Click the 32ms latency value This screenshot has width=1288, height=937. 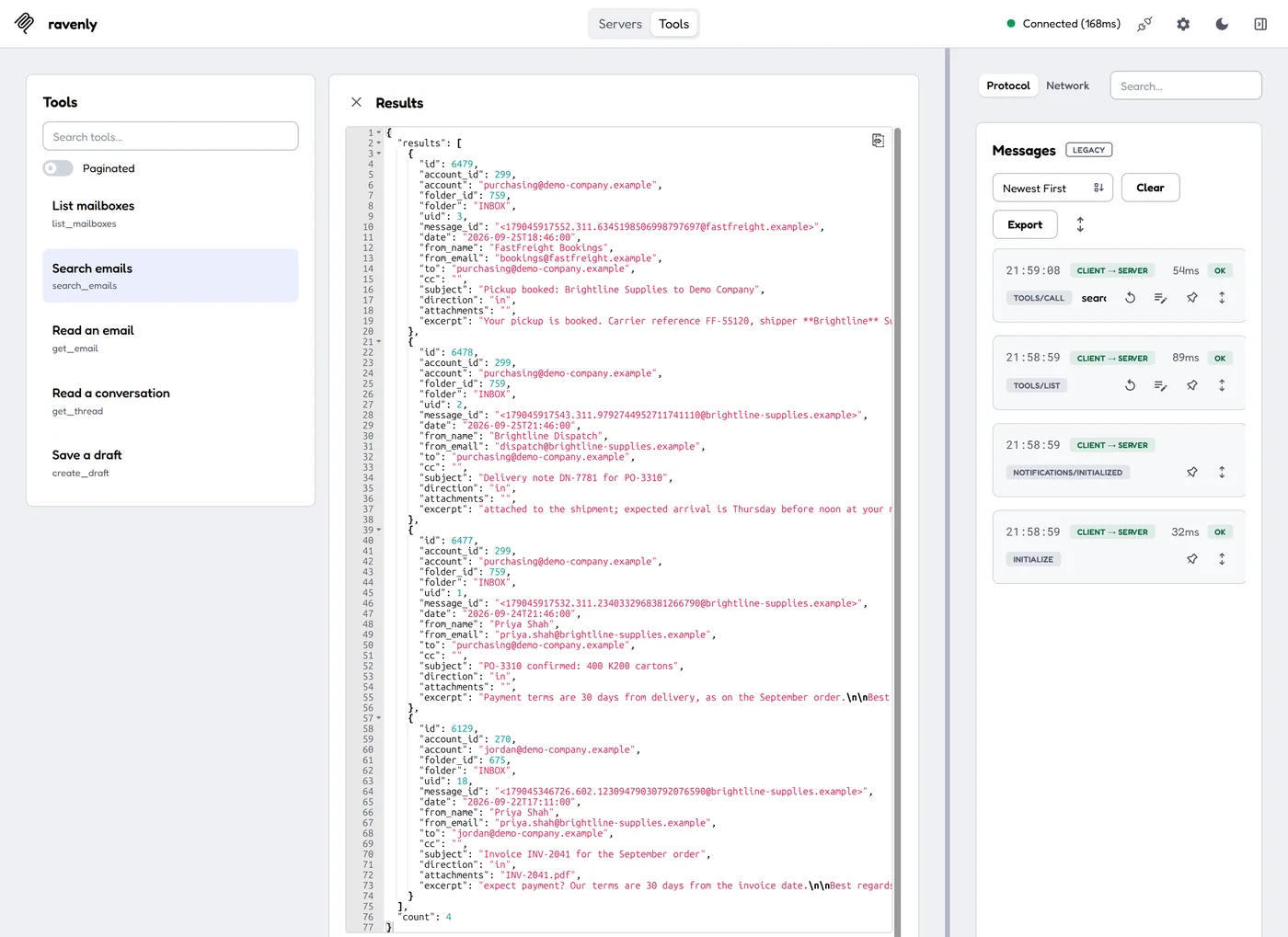1185,531
